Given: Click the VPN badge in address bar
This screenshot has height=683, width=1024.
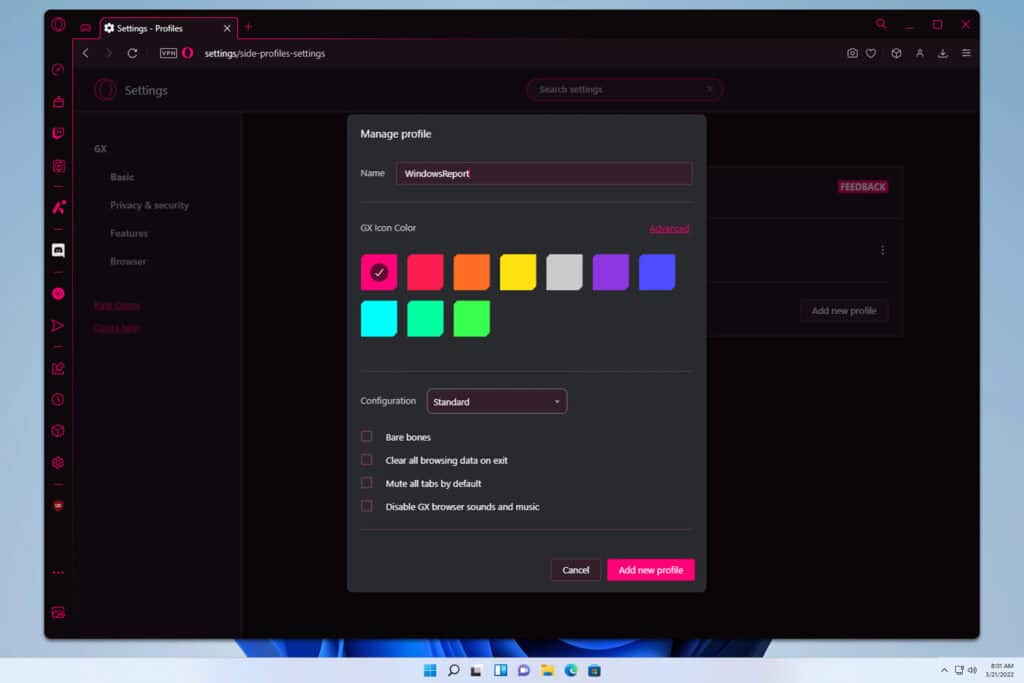Looking at the screenshot, I should click(x=168, y=53).
